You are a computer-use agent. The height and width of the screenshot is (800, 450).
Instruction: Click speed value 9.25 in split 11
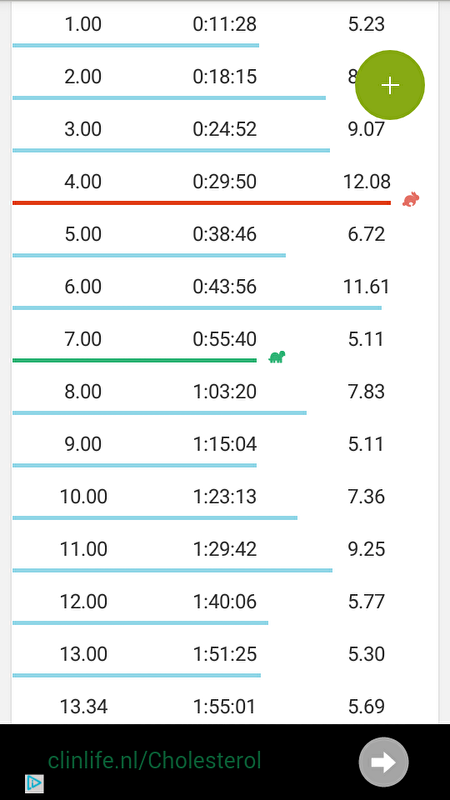366,549
